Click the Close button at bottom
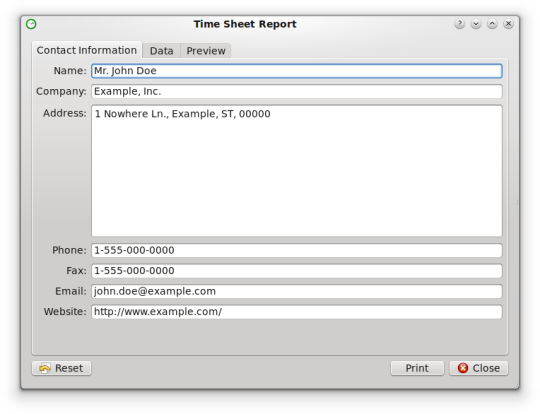 click(479, 368)
